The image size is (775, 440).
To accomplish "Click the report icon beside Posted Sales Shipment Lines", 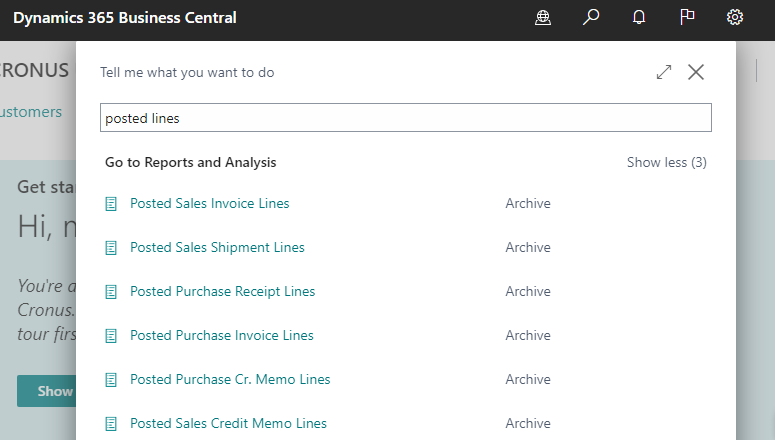I will pyautogui.click(x=111, y=248).
